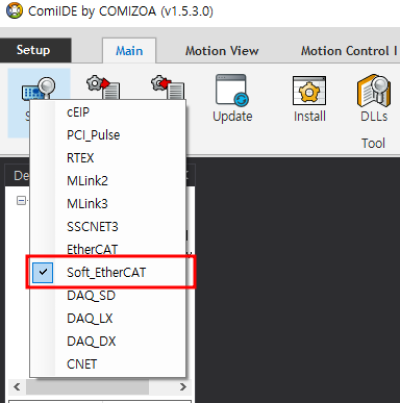The image size is (400, 403).
Task: Uncheck the Soft_EtherCAT checkmark
Action: [x=42, y=272]
